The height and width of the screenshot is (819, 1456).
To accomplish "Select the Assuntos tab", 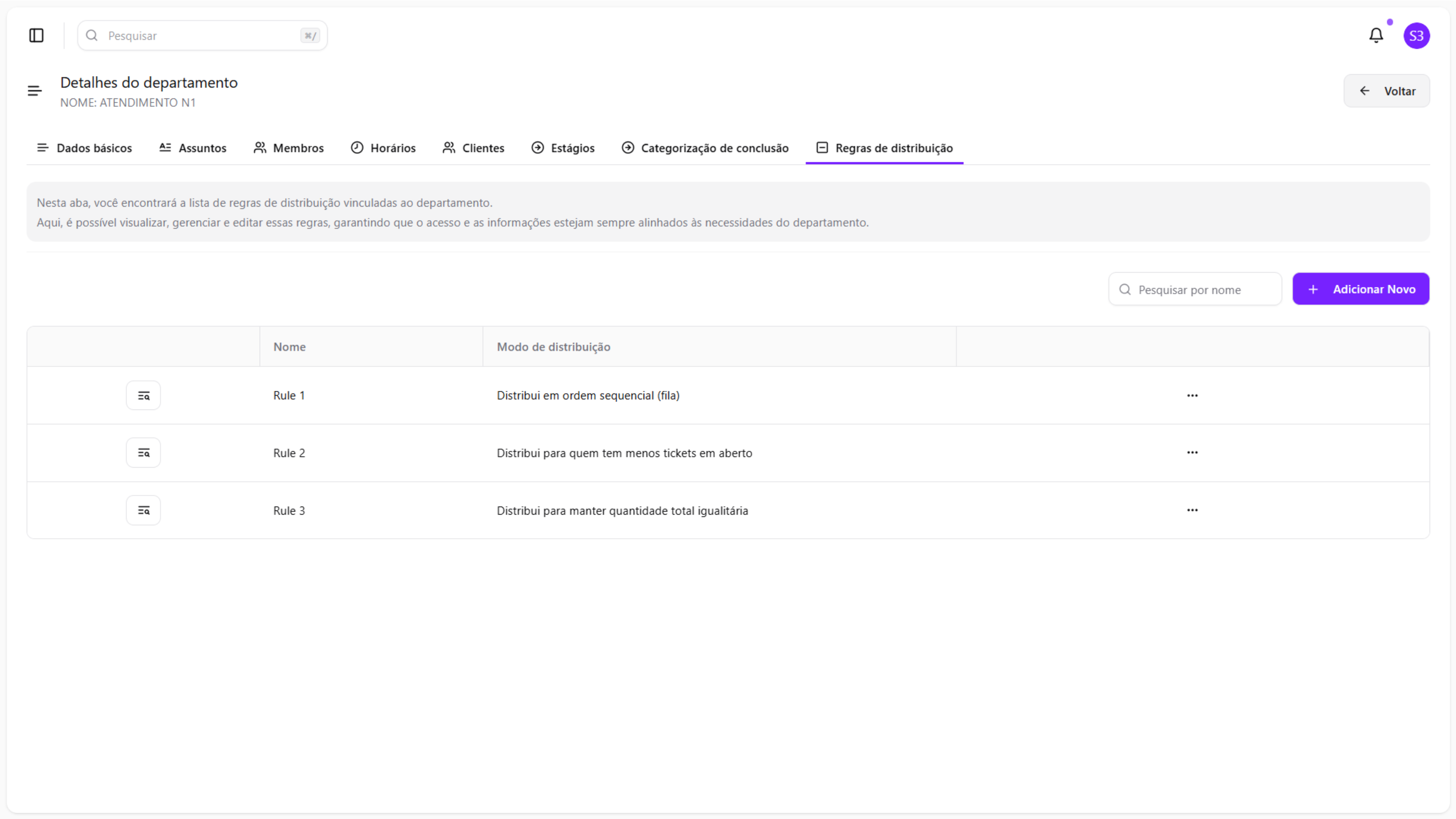I will point(193,148).
